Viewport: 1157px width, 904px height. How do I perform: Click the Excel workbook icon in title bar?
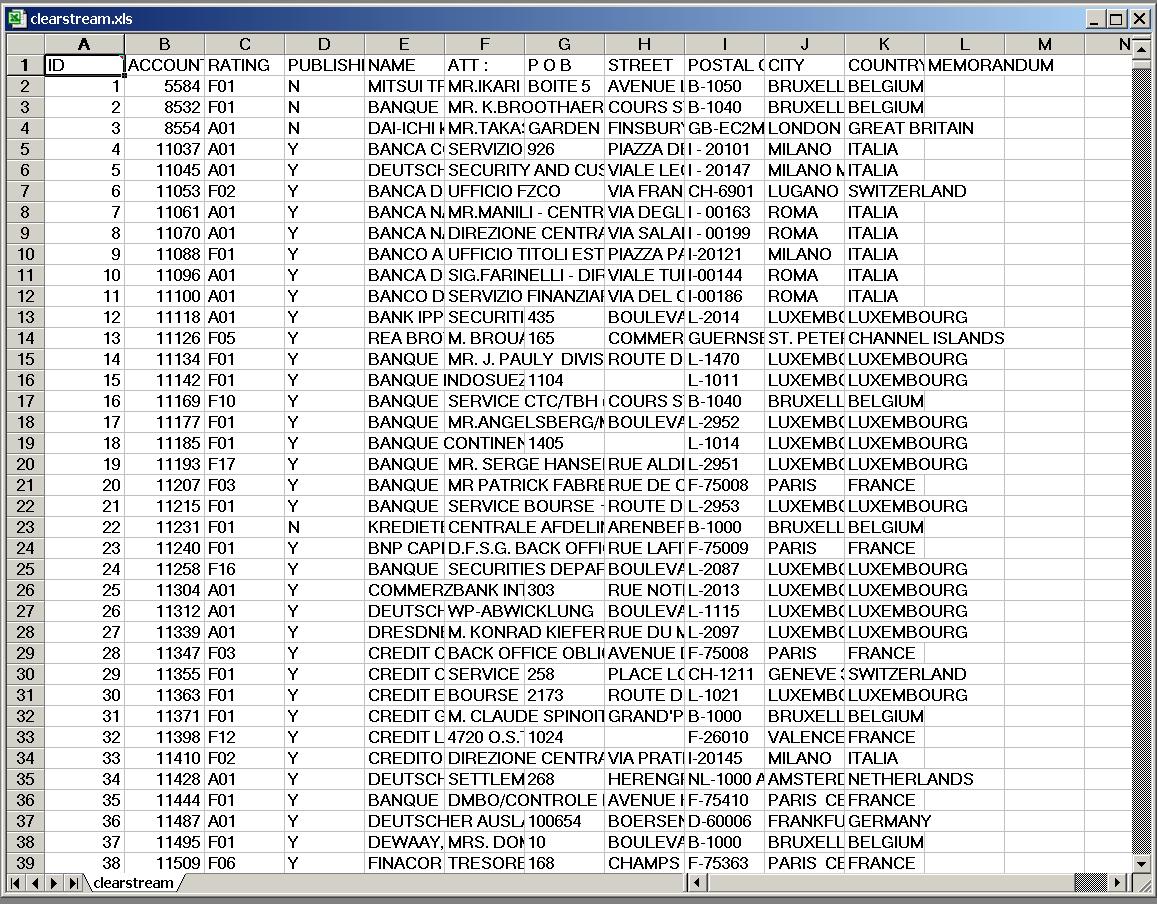[16, 18]
